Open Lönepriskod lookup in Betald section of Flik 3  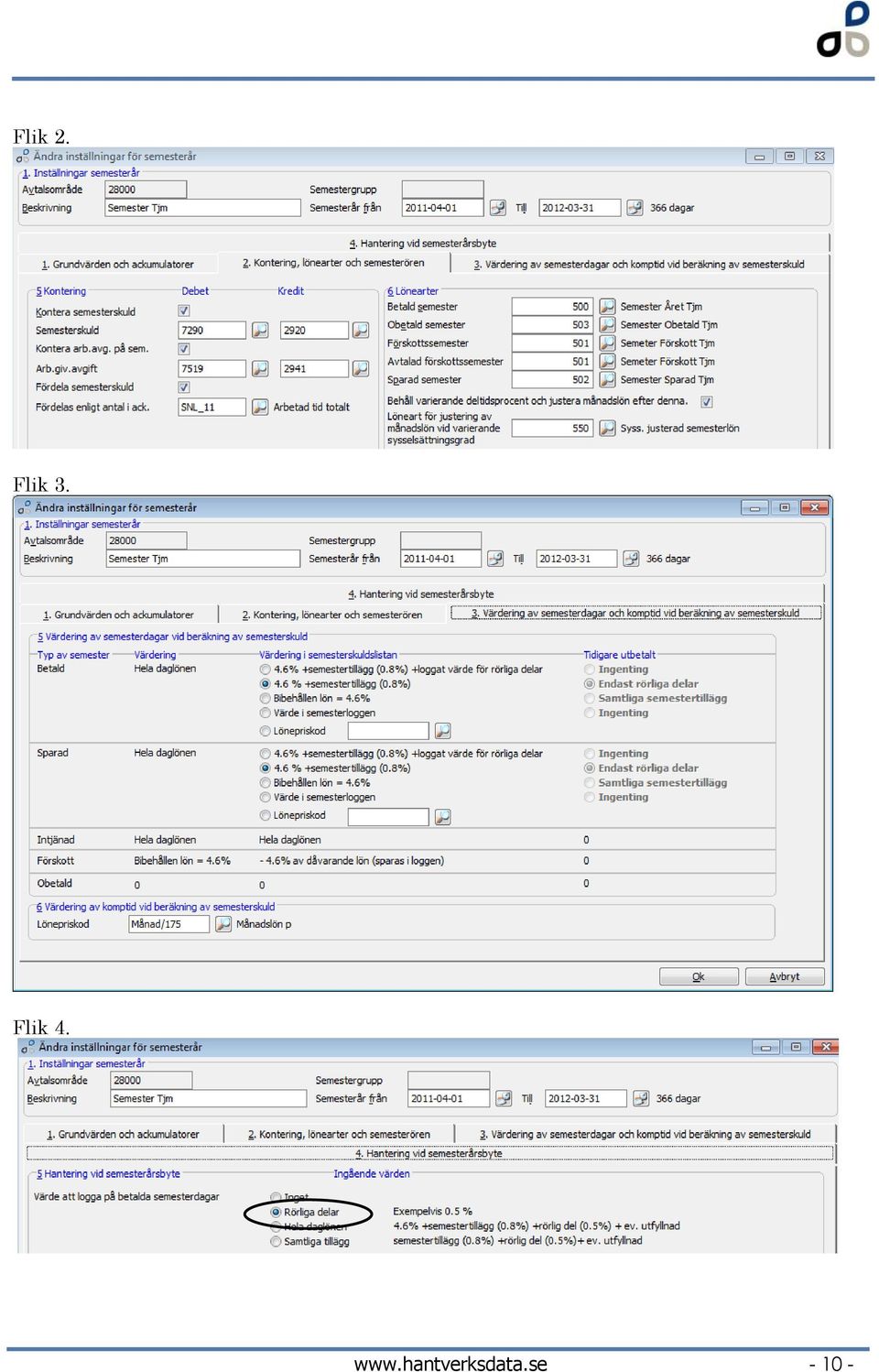(442, 731)
